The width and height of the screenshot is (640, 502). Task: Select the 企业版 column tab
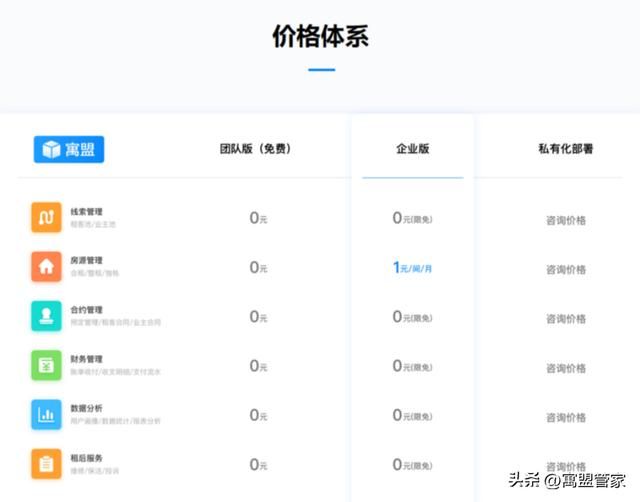point(413,149)
